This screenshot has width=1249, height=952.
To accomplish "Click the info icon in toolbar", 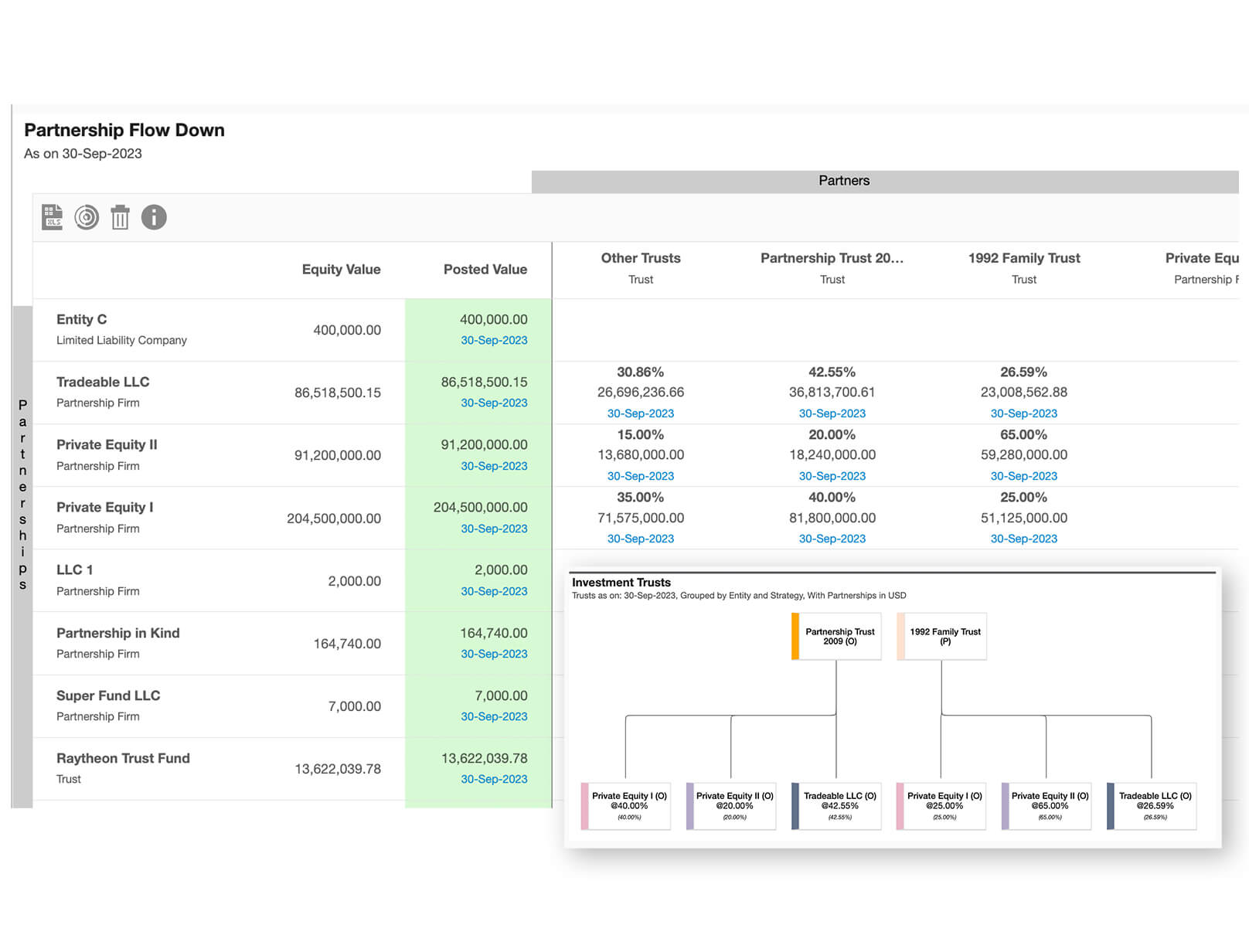I will pyautogui.click(x=154, y=217).
